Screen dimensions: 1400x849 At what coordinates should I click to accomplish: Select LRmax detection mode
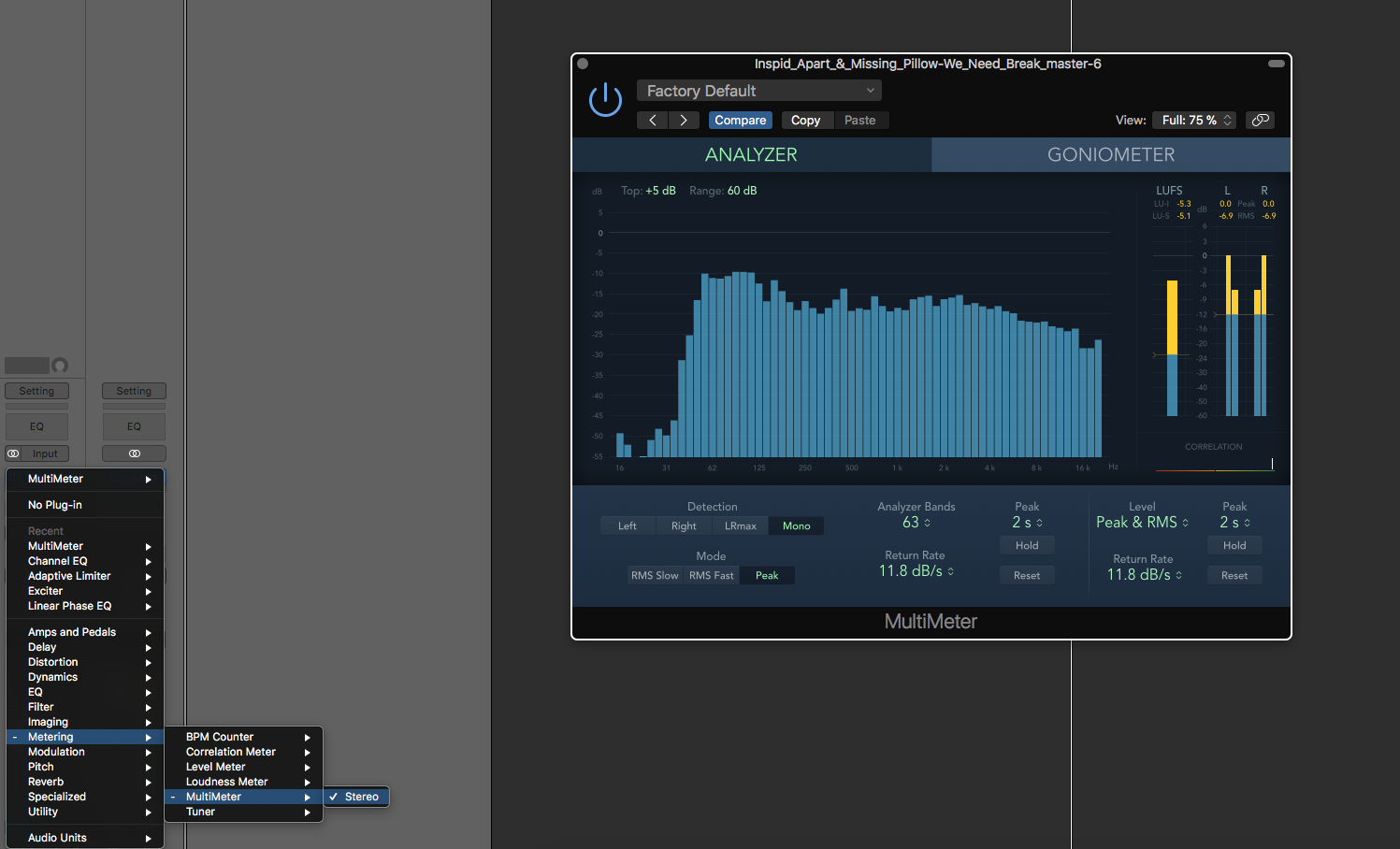740,525
